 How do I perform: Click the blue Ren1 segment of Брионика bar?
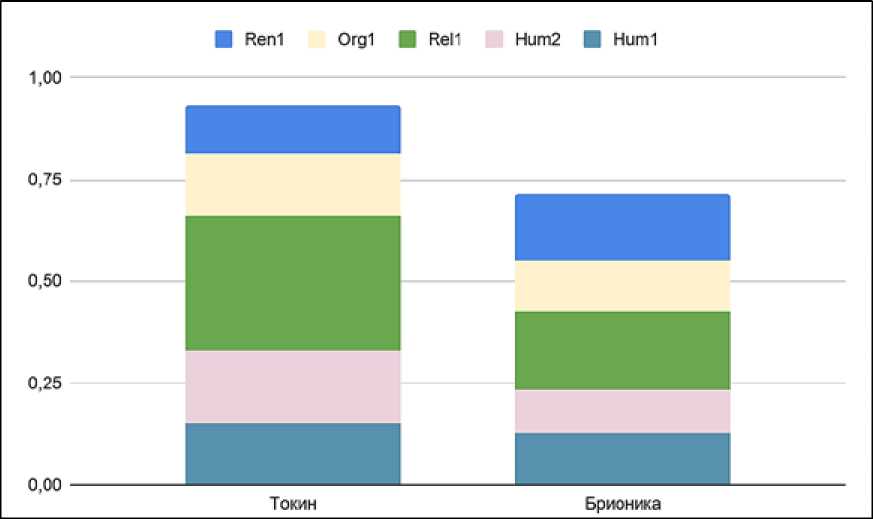click(x=622, y=227)
